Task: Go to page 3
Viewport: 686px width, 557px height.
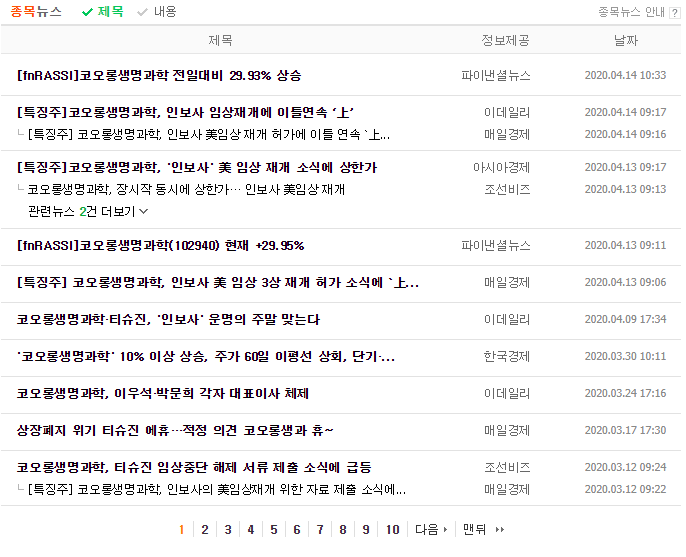Action: (x=228, y=530)
